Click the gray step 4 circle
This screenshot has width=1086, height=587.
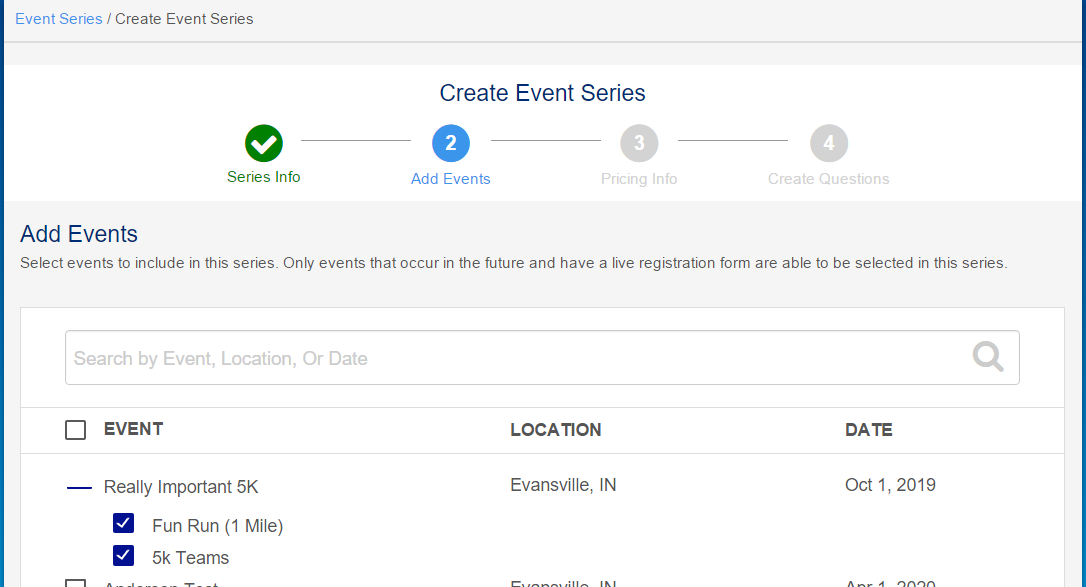[x=829, y=144]
